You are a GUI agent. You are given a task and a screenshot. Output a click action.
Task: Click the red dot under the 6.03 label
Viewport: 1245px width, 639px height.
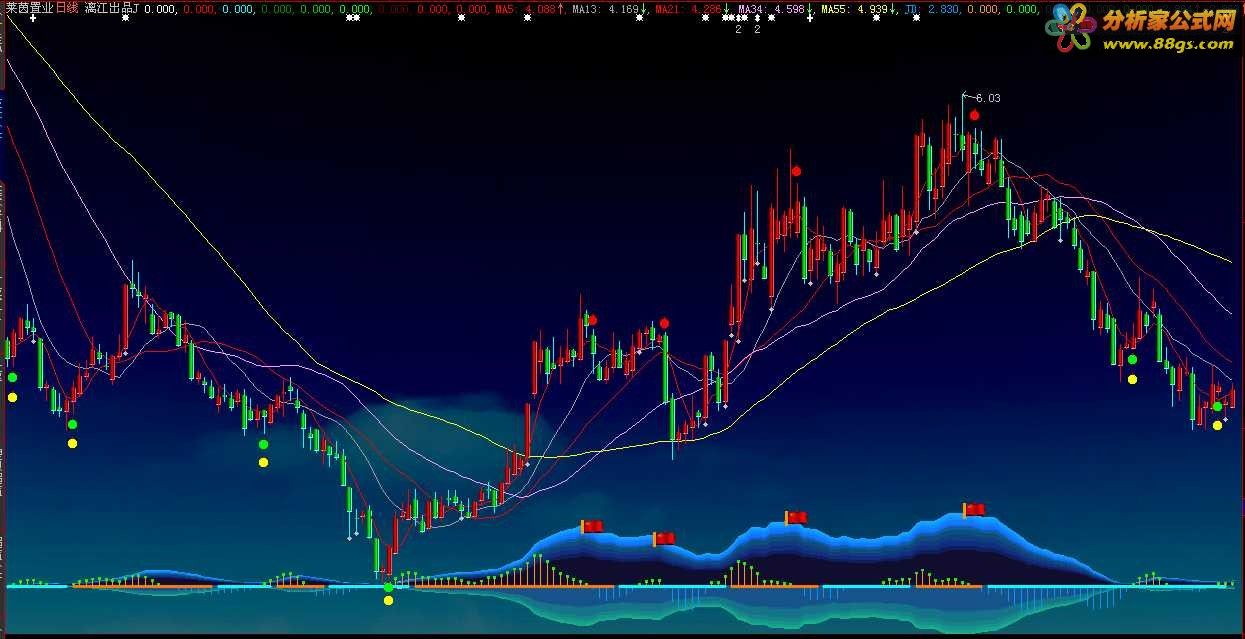(x=974, y=116)
